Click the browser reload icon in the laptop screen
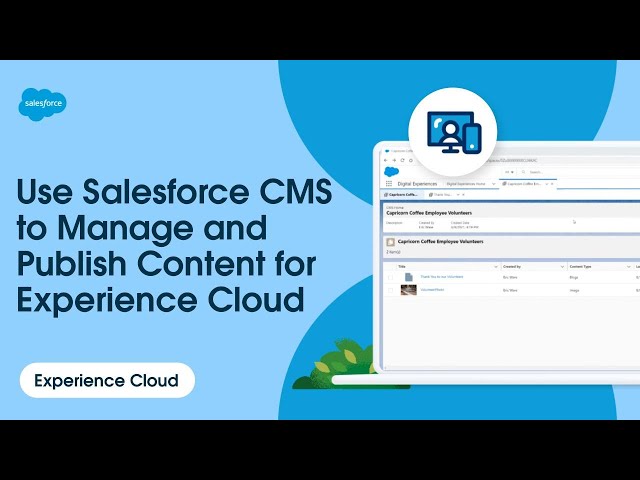 (x=402, y=160)
